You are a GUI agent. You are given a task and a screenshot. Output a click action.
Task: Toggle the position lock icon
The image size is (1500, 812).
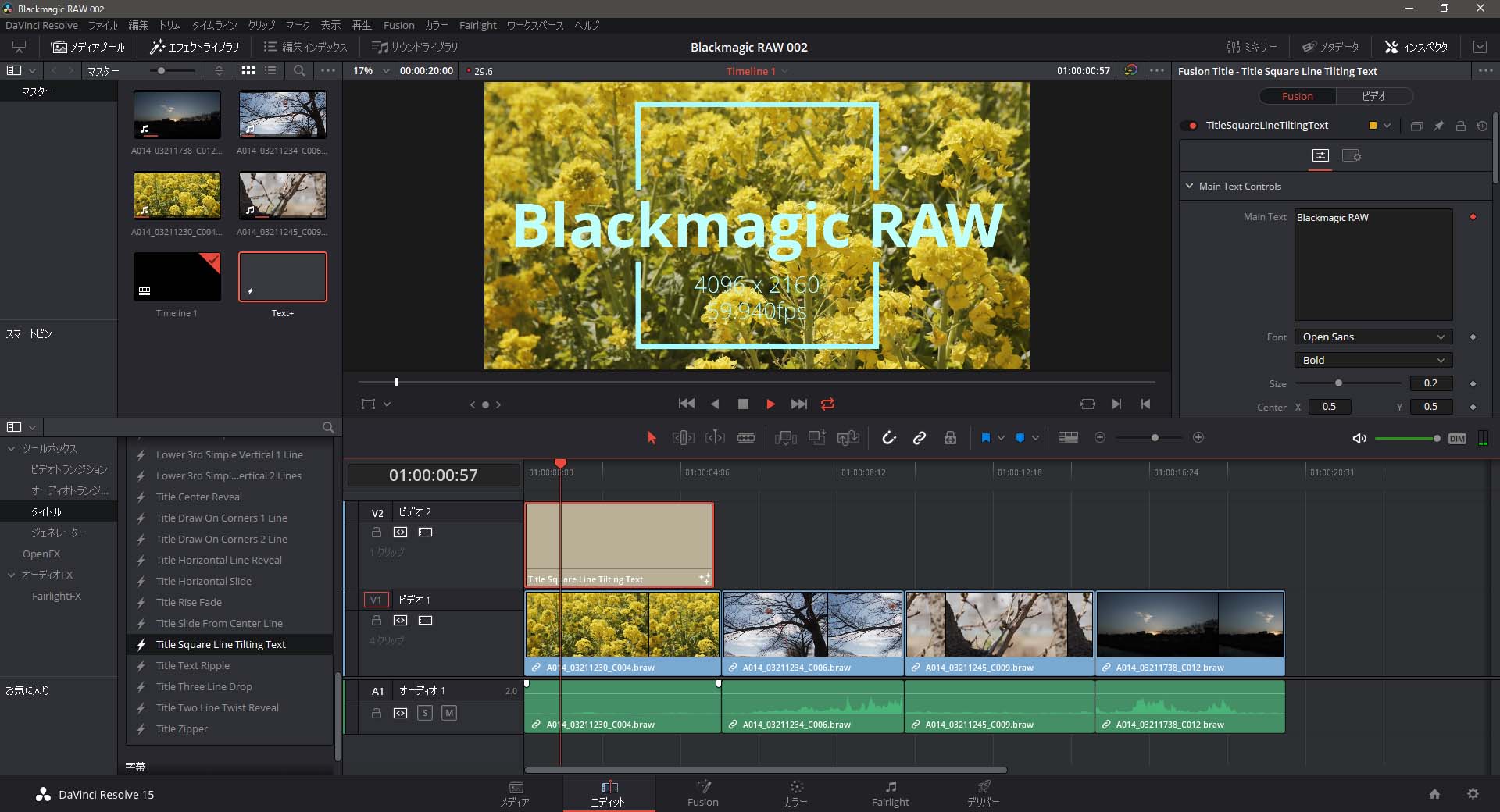coord(950,438)
